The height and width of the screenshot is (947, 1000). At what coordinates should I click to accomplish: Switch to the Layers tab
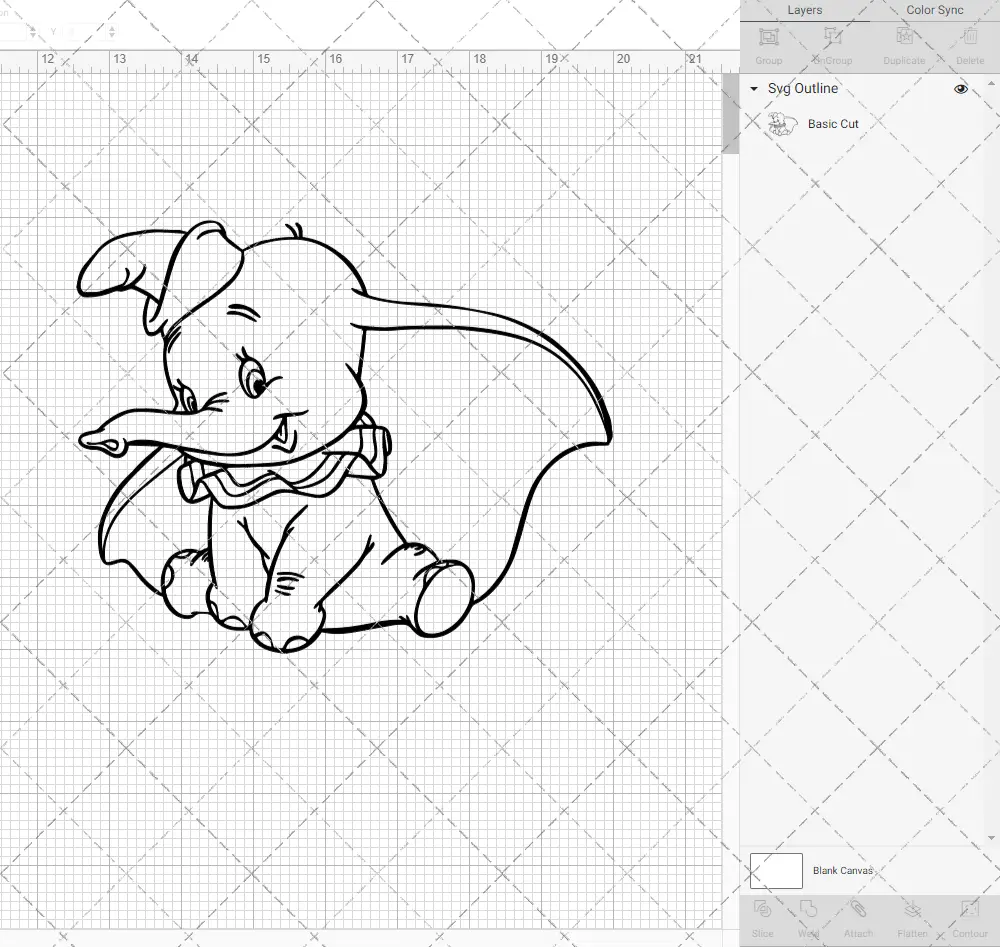coord(804,10)
